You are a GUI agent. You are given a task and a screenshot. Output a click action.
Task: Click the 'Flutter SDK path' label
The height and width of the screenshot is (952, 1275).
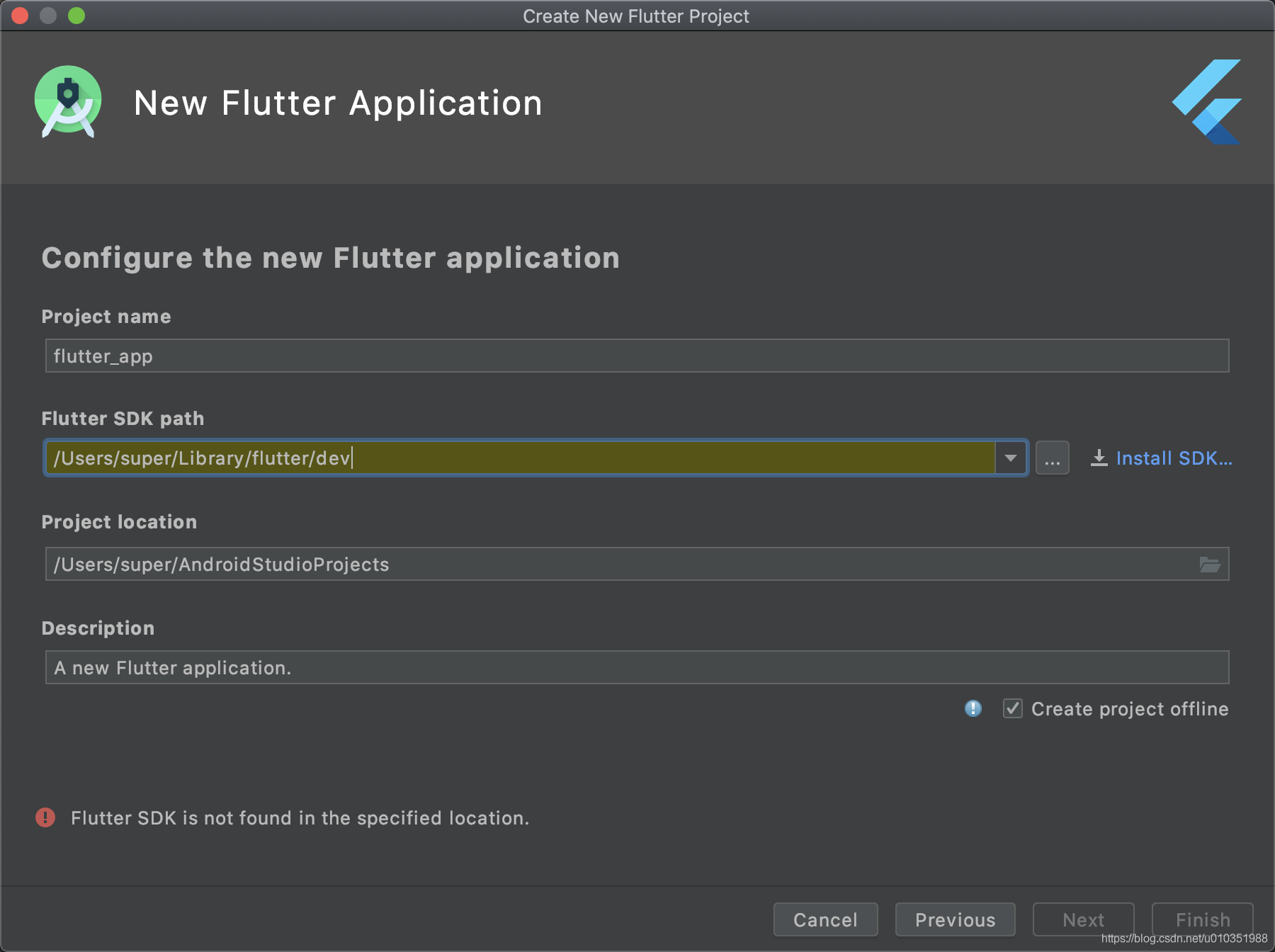123,419
